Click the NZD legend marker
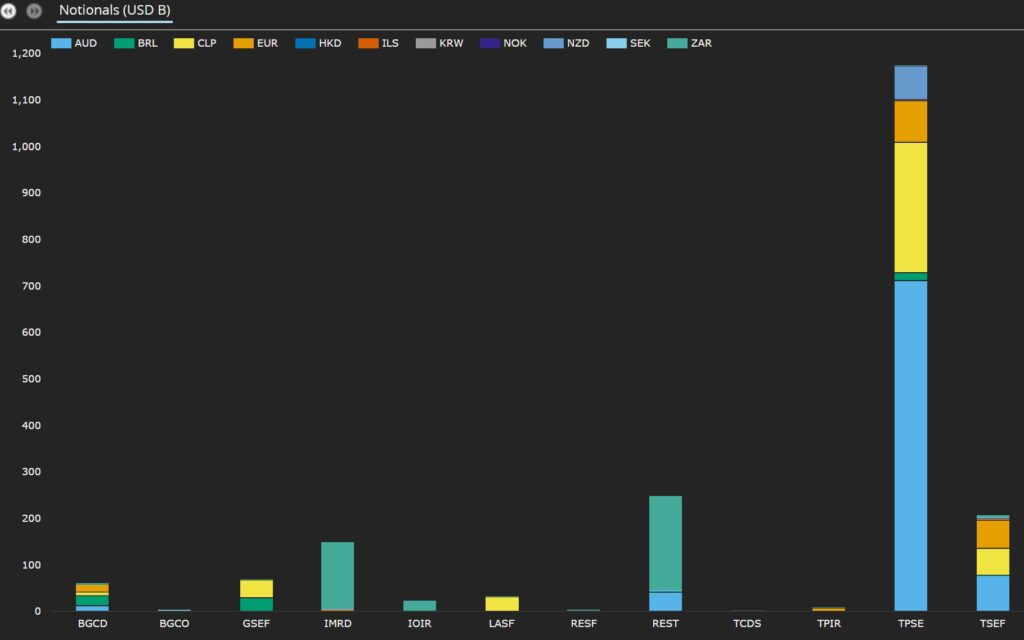The image size is (1024, 640). pyautogui.click(x=553, y=44)
